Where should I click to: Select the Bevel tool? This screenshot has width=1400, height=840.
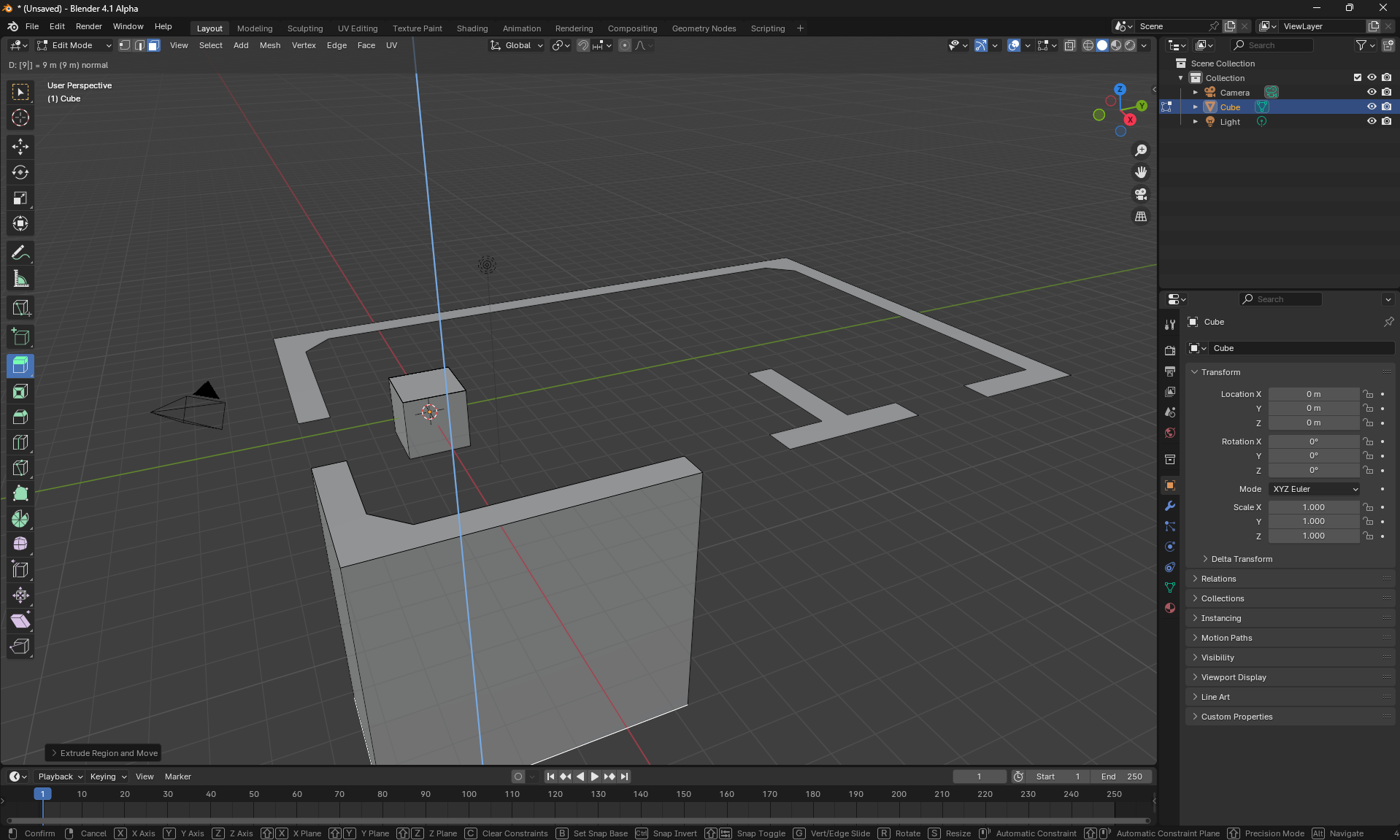click(x=20, y=417)
